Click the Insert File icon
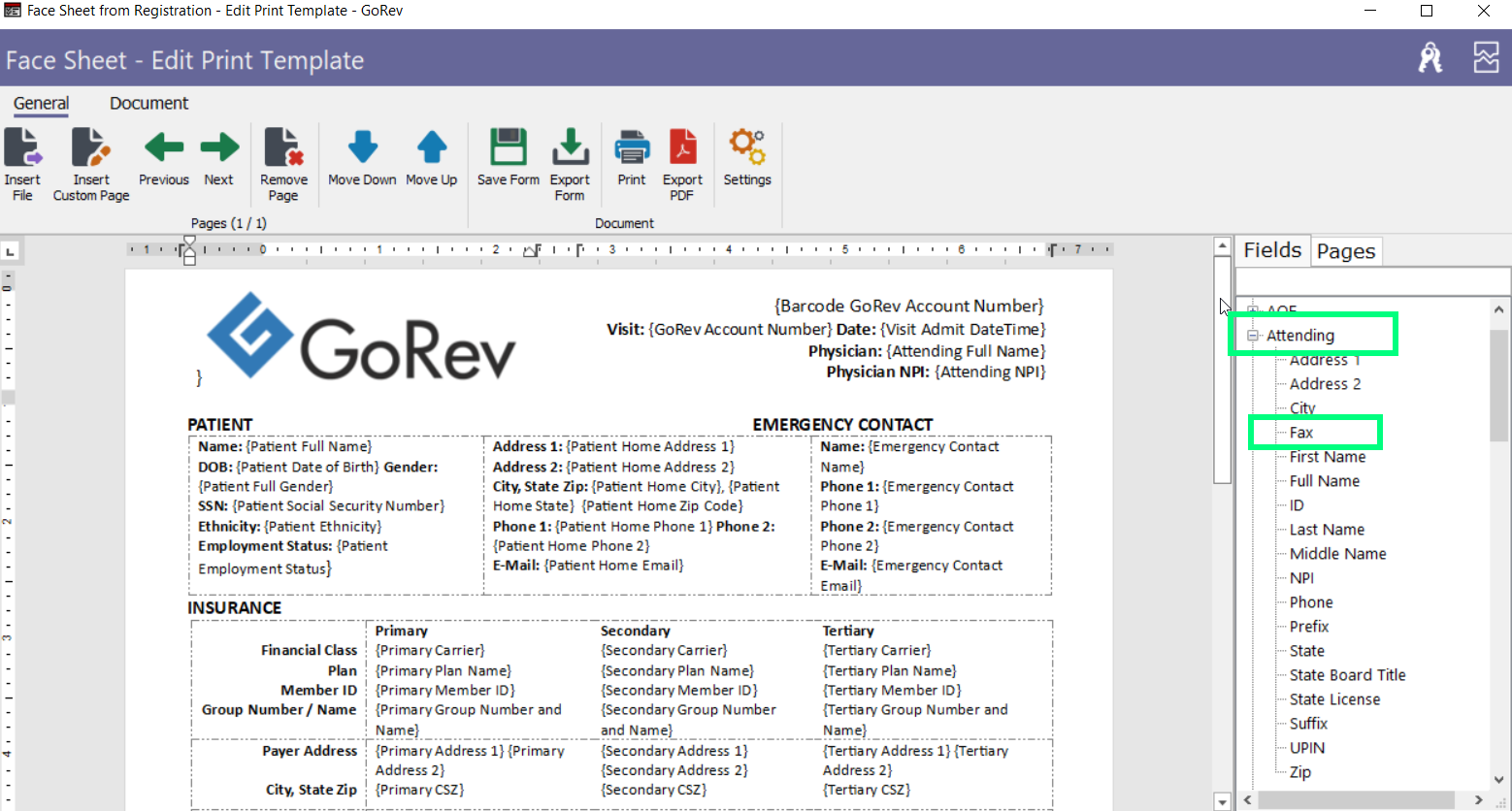This screenshot has height=811, width=1512. [x=22, y=147]
